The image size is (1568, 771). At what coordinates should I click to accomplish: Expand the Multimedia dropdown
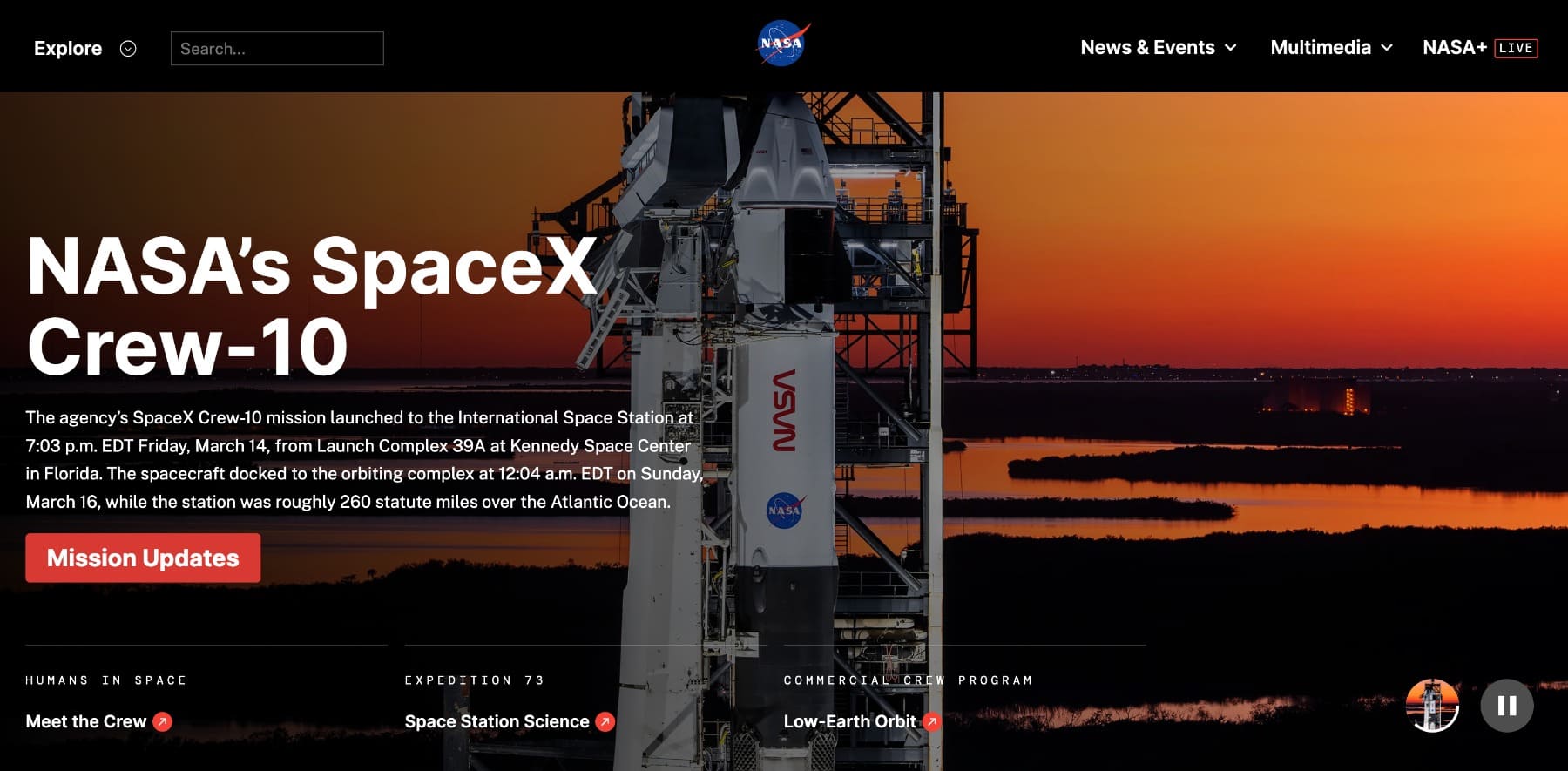pos(1331,48)
